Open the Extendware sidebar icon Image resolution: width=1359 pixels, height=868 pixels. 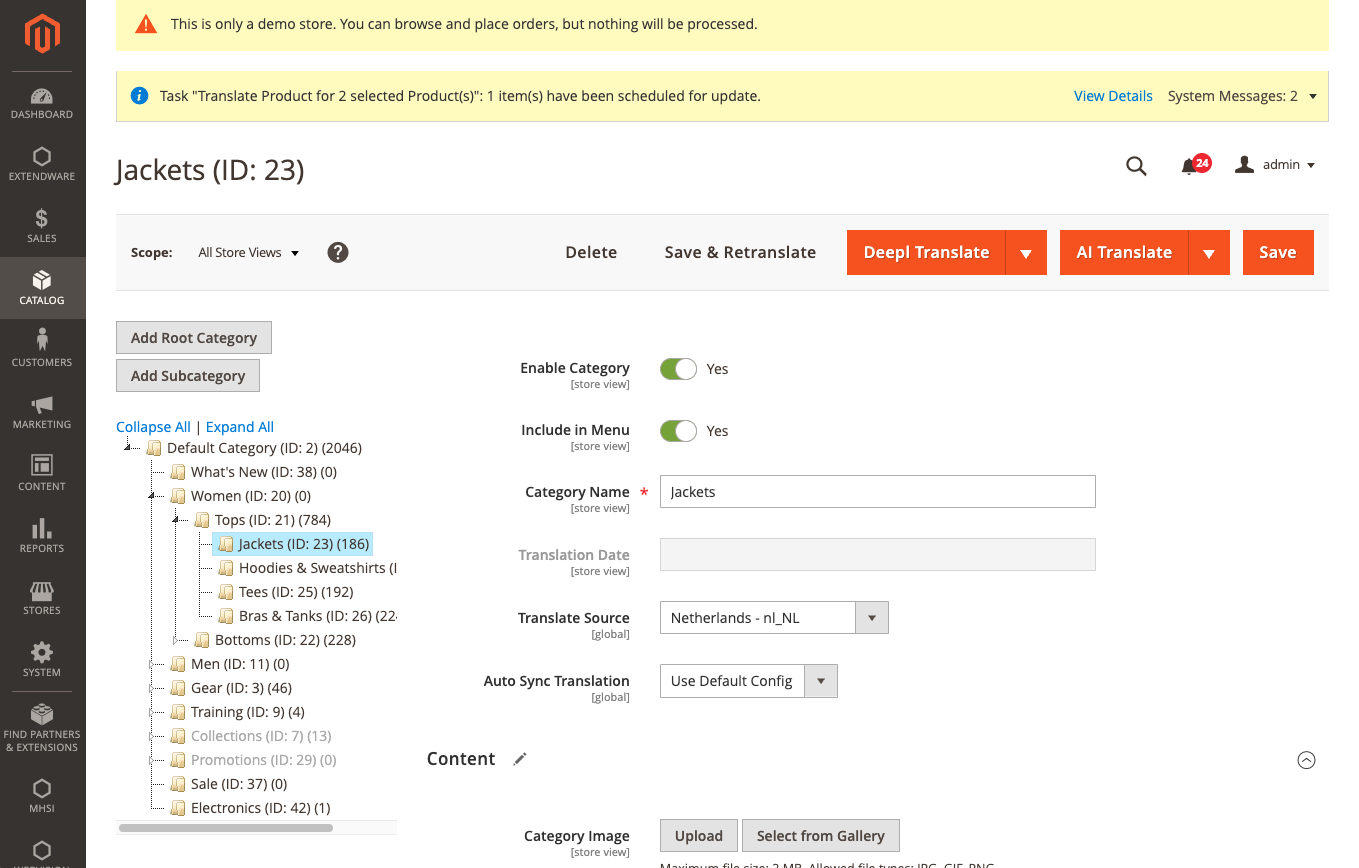42,164
